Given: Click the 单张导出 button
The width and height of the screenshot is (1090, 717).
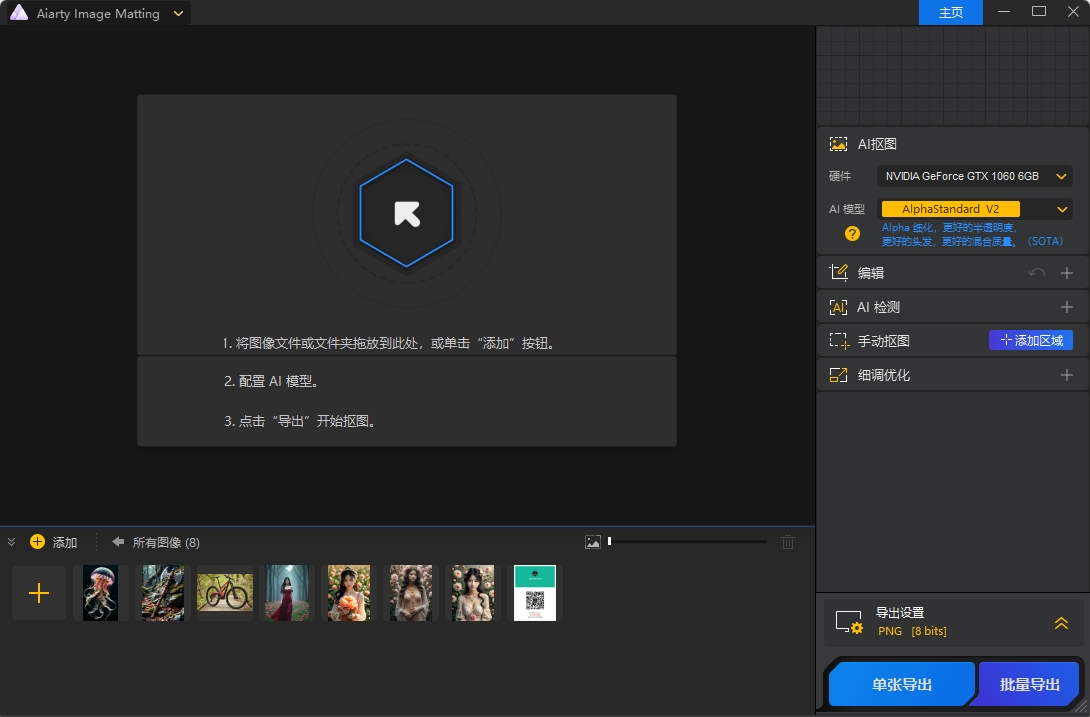Looking at the screenshot, I should 901,685.
